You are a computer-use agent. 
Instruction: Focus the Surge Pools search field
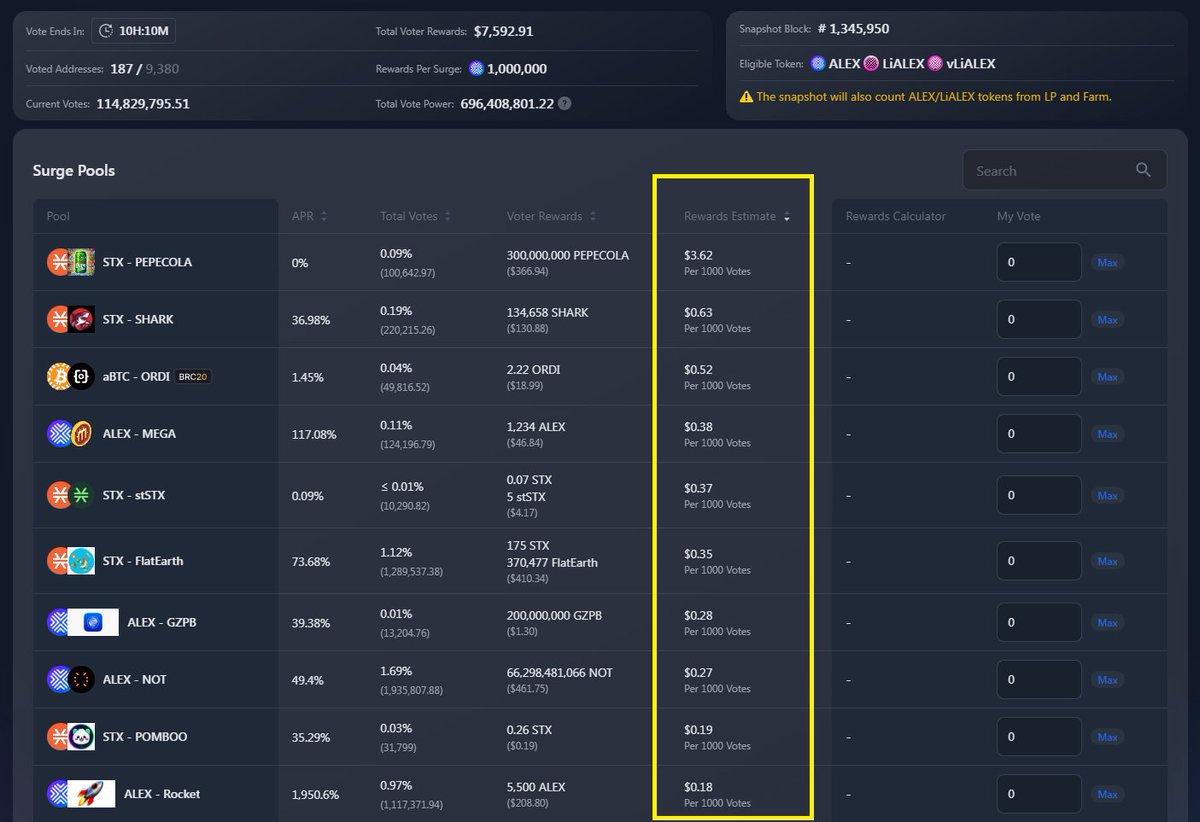pyautogui.click(x=1064, y=170)
